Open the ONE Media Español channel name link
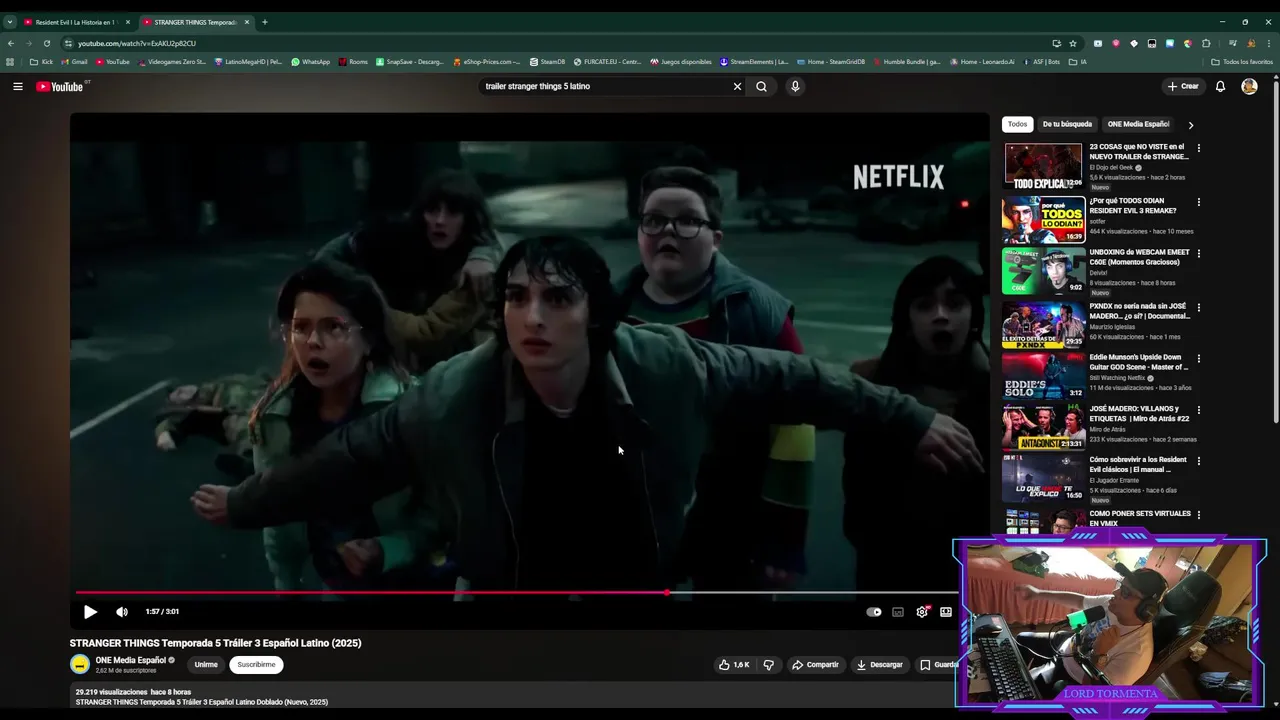The width and height of the screenshot is (1280, 720). tap(130, 660)
